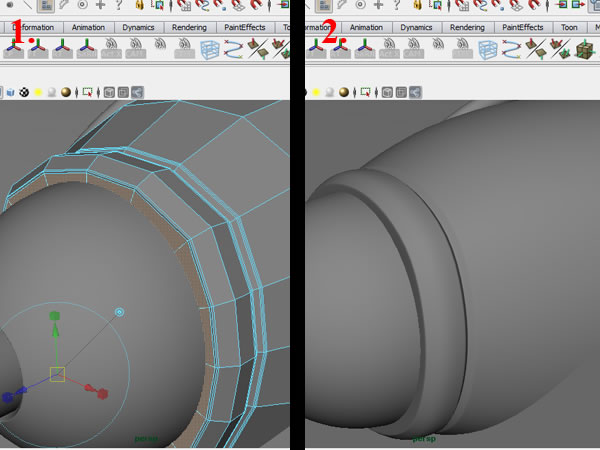600x450 pixels.
Task: Open the Rendering shelf tab in left screenshot
Action: pyautogui.click(x=189, y=27)
